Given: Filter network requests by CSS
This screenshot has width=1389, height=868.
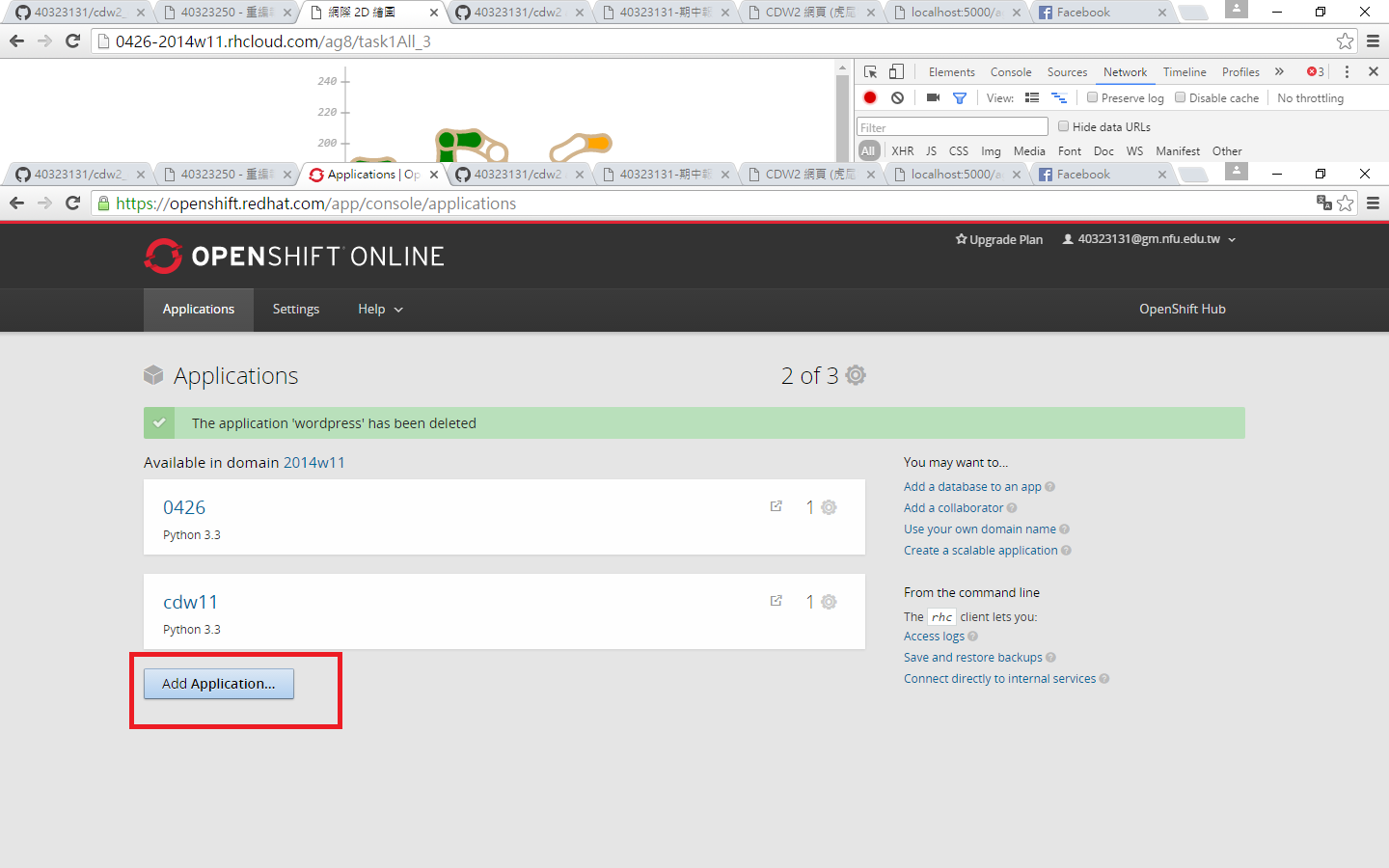Looking at the screenshot, I should pyautogui.click(x=959, y=150).
